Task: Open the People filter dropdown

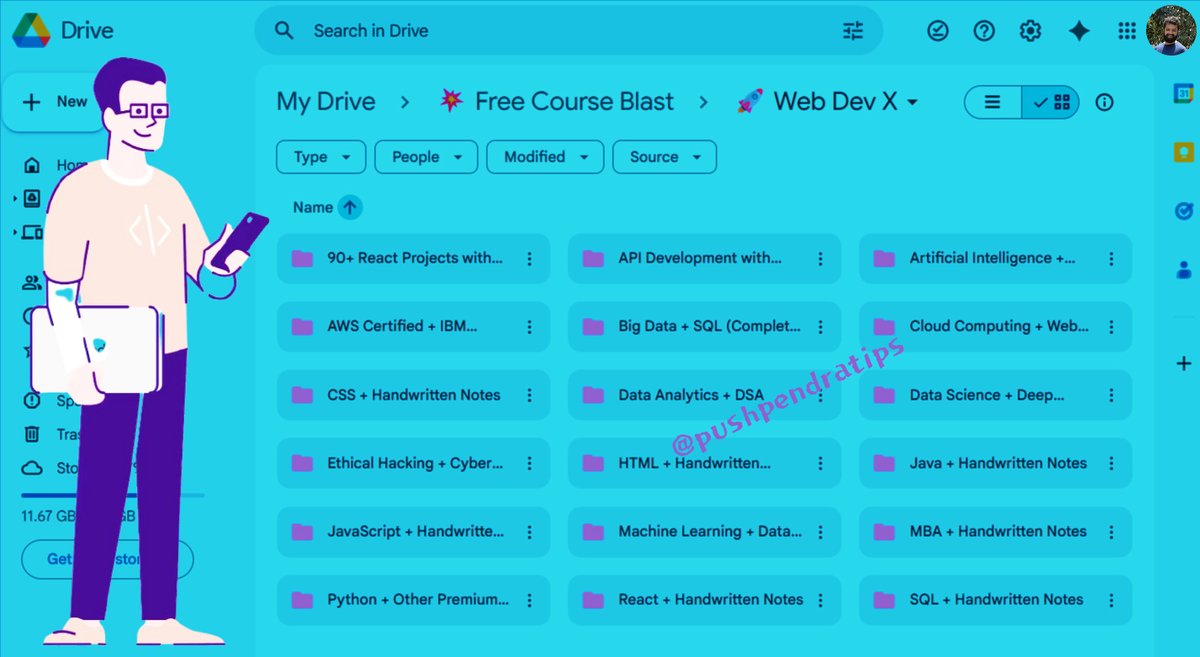Action: point(427,157)
